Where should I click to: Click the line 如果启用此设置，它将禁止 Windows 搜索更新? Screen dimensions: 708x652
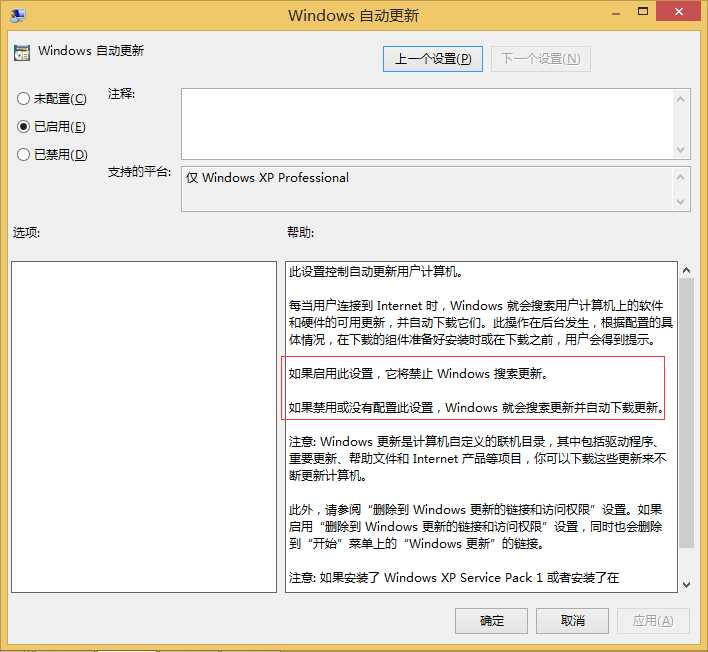418,374
